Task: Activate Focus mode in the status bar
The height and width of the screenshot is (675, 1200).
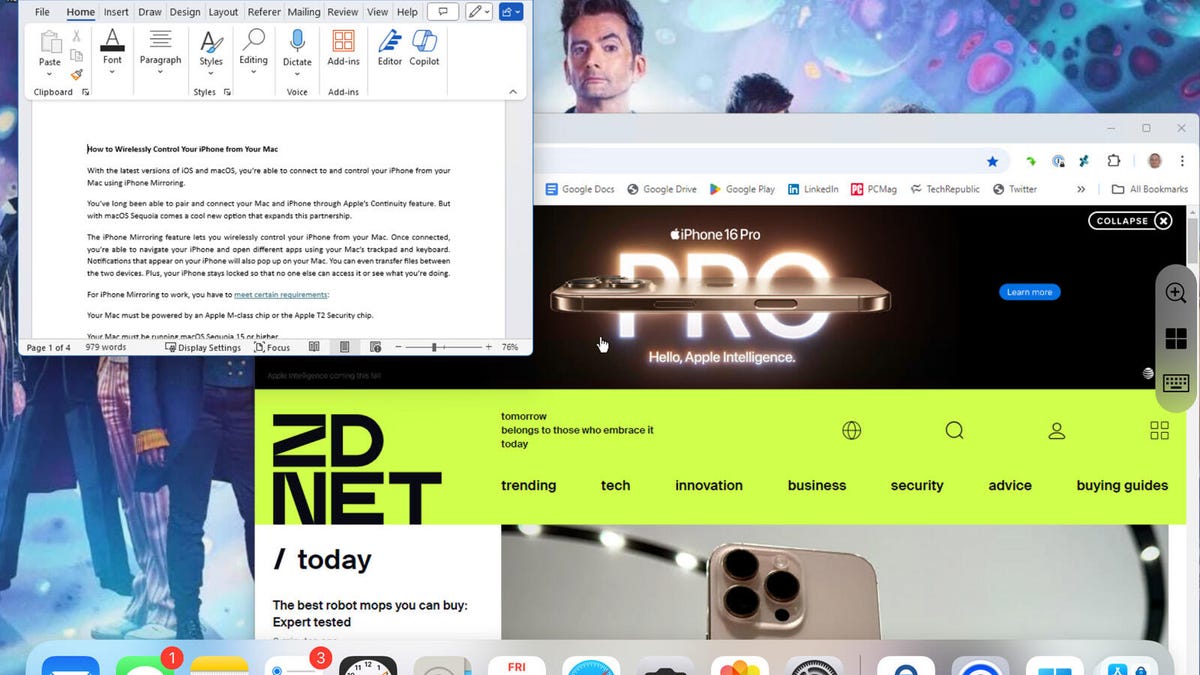Action: click(x=272, y=347)
